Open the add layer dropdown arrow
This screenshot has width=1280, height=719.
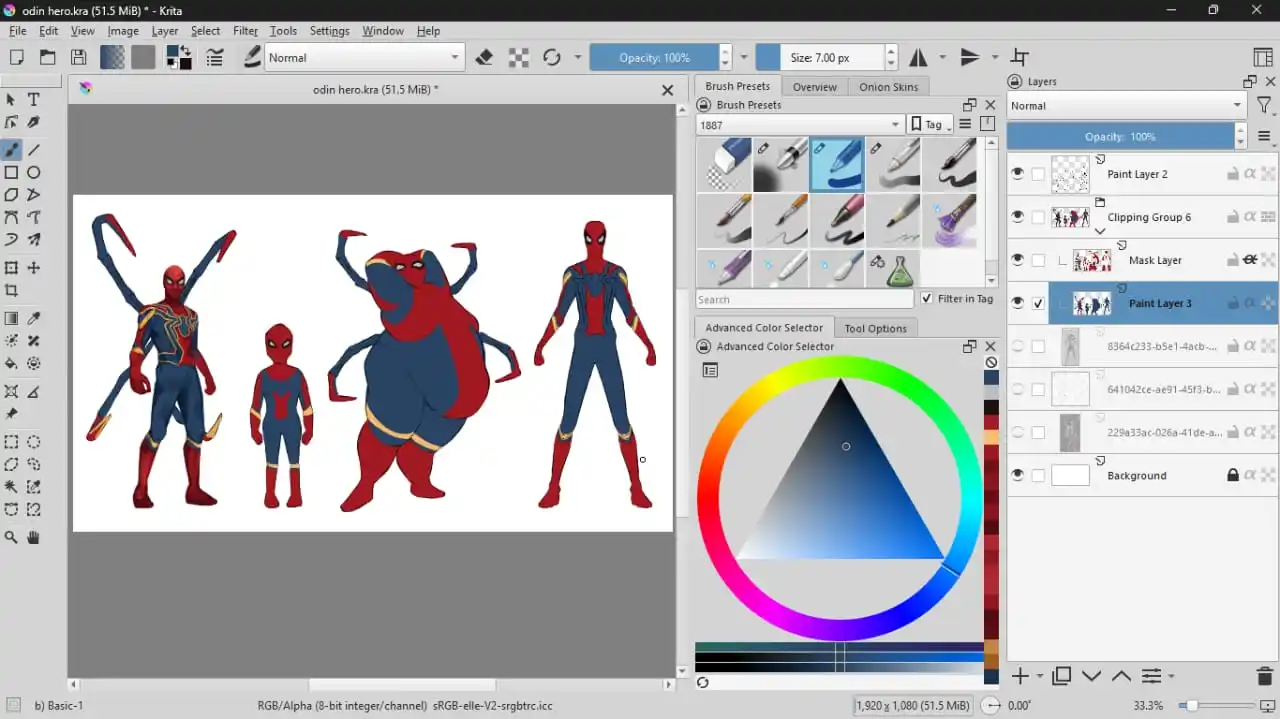pyautogui.click(x=1040, y=676)
